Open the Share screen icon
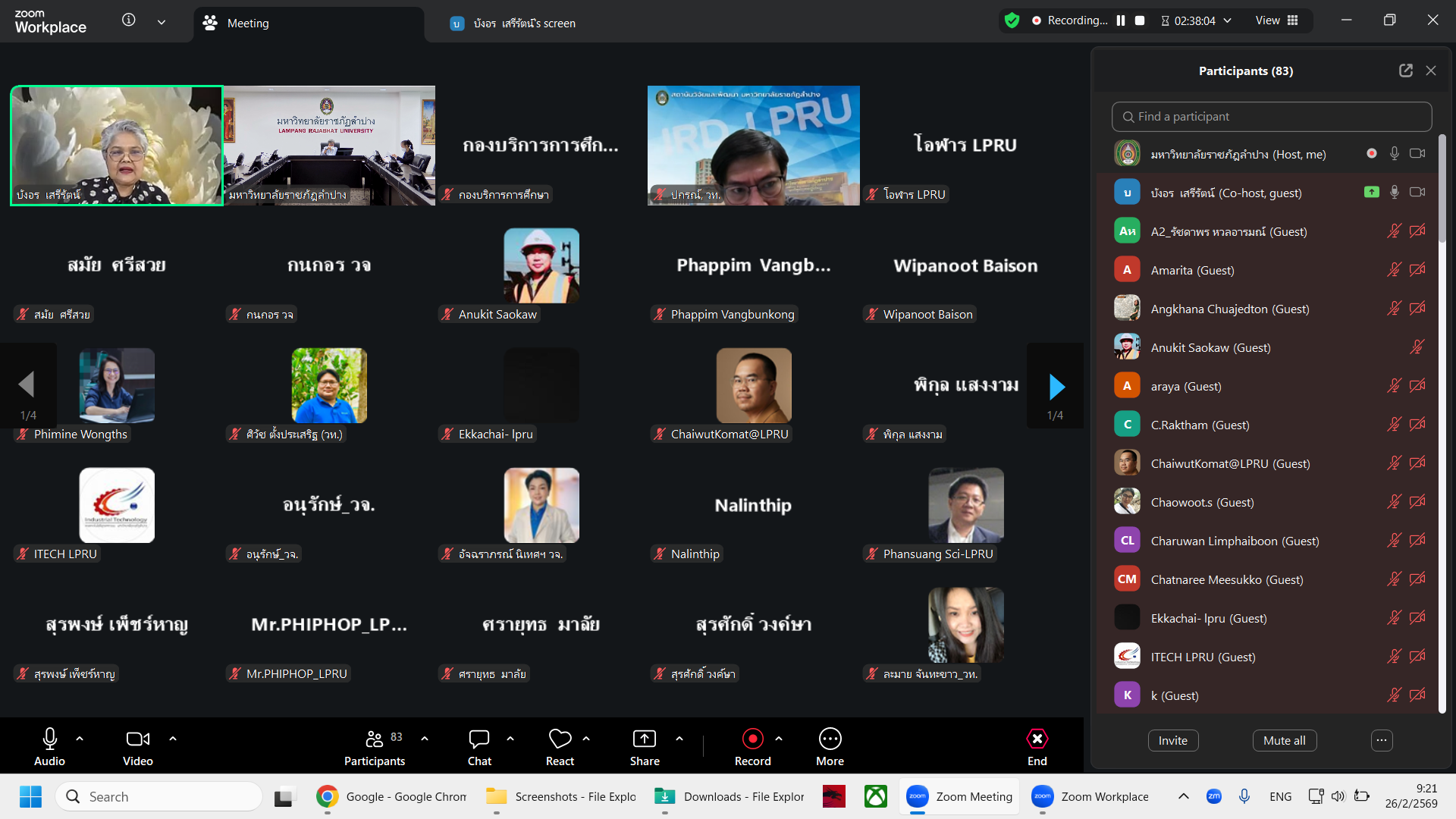Image resolution: width=1456 pixels, height=819 pixels. pyautogui.click(x=645, y=739)
